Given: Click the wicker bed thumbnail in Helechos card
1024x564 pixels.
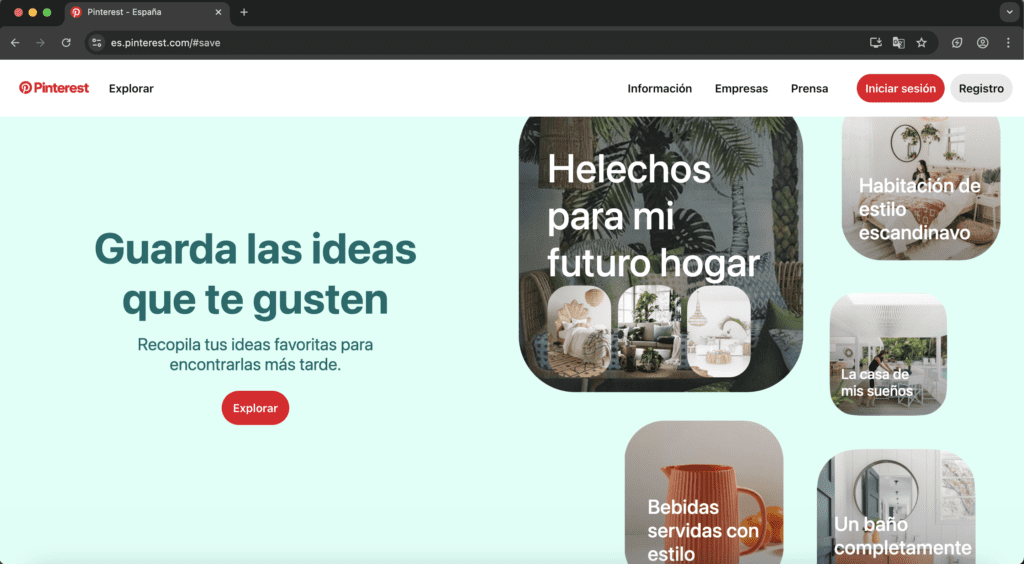Looking at the screenshot, I should point(579,331).
